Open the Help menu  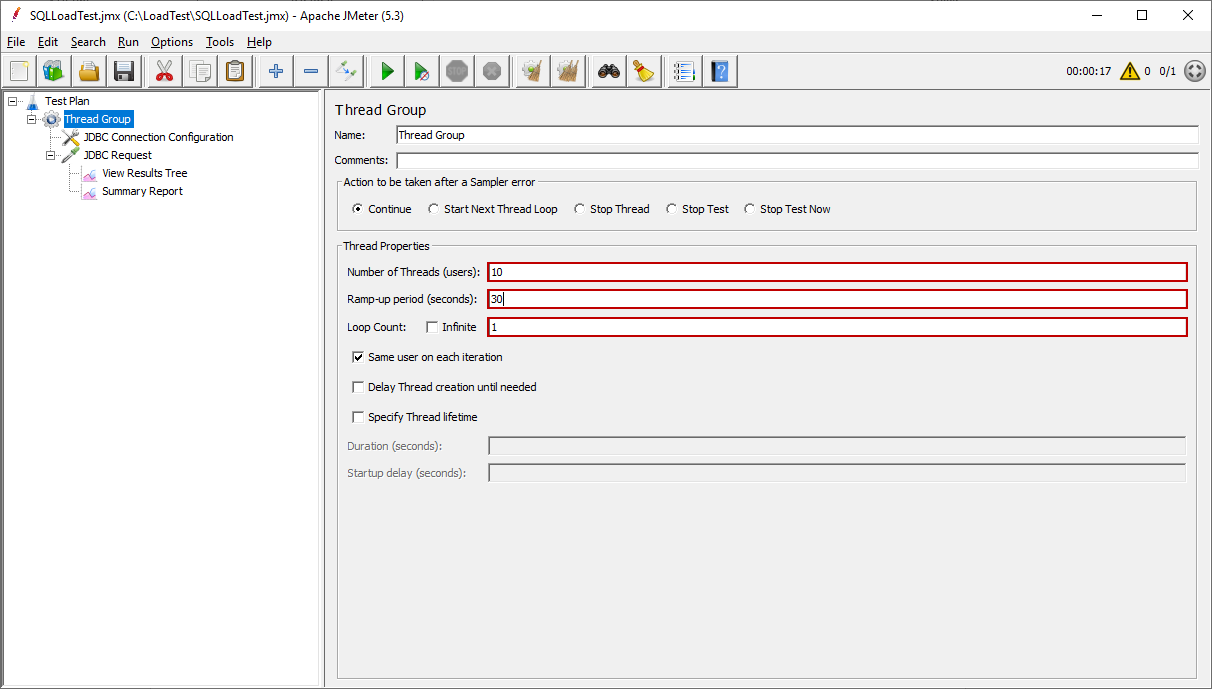coord(259,42)
